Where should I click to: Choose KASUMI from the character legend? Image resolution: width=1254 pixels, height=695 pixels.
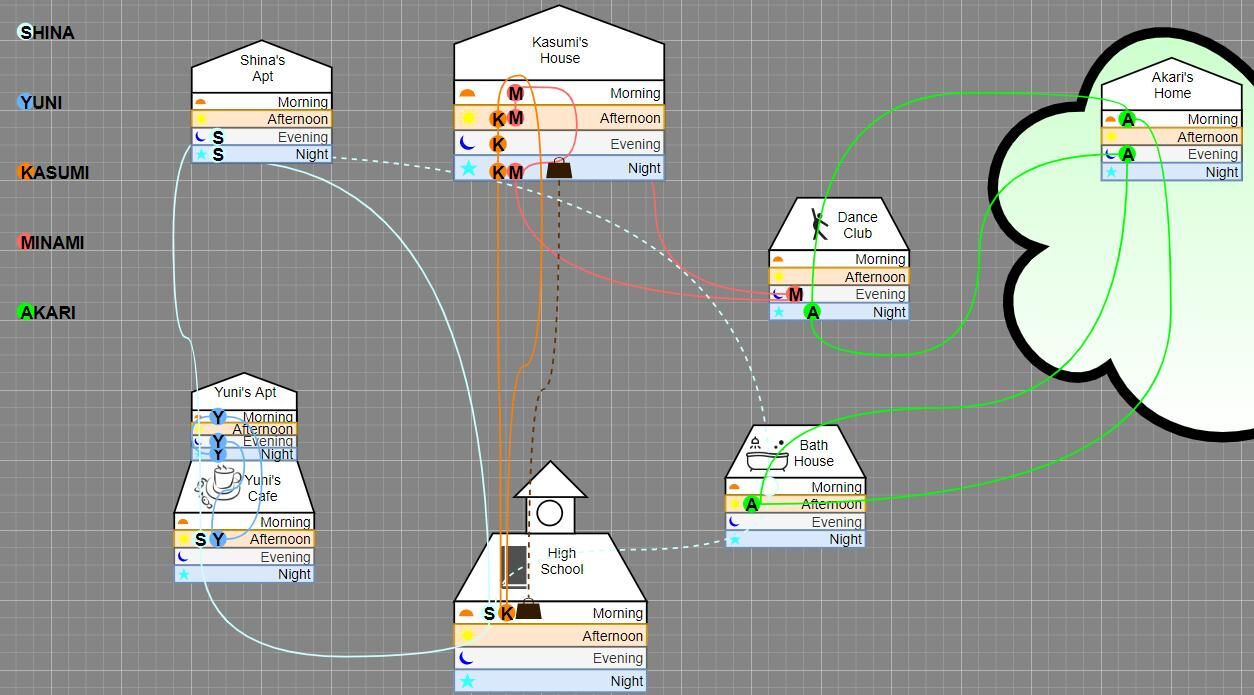point(54,173)
